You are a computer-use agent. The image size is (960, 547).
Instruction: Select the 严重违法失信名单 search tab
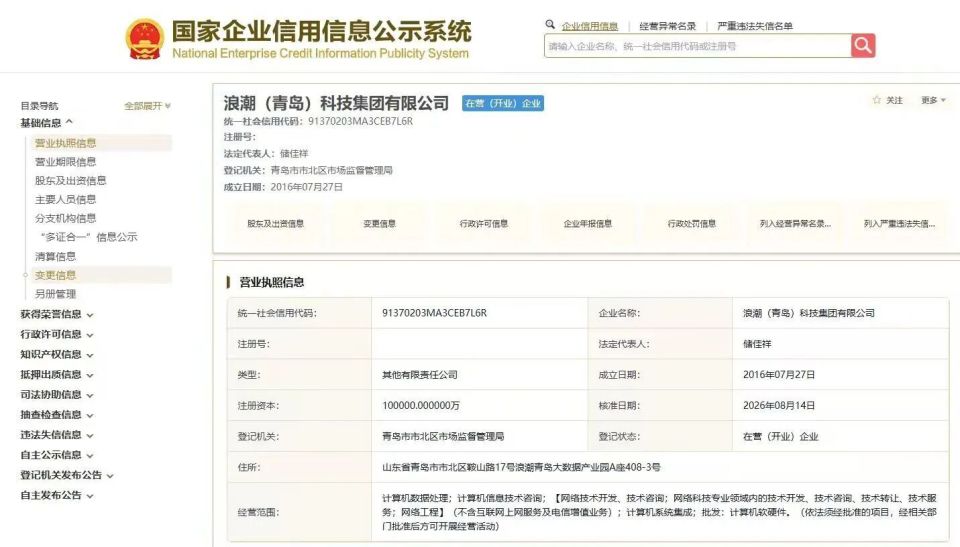pyautogui.click(x=755, y=26)
